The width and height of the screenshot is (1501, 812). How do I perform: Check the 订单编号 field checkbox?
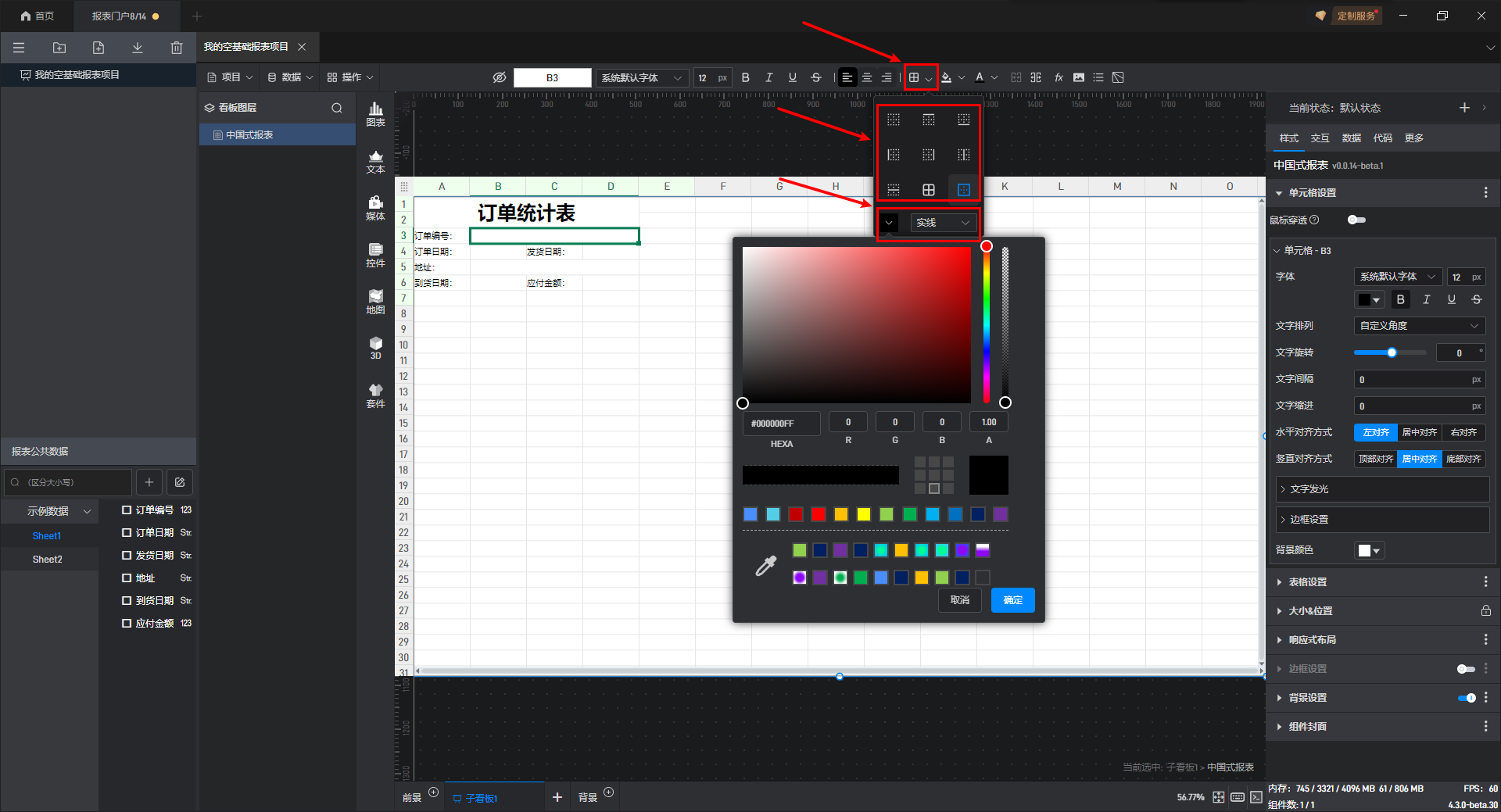(127, 510)
